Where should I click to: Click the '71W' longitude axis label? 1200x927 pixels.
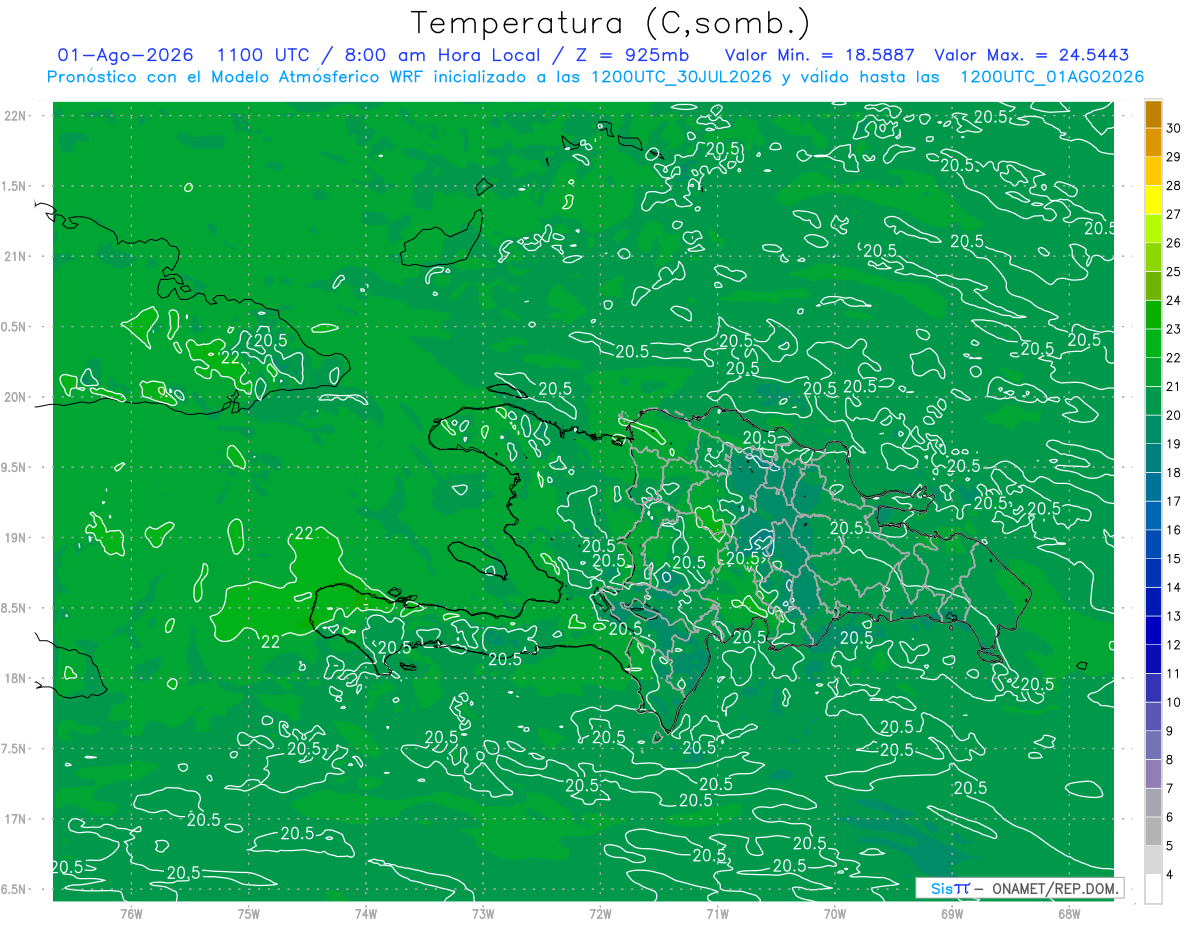click(717, 914)
